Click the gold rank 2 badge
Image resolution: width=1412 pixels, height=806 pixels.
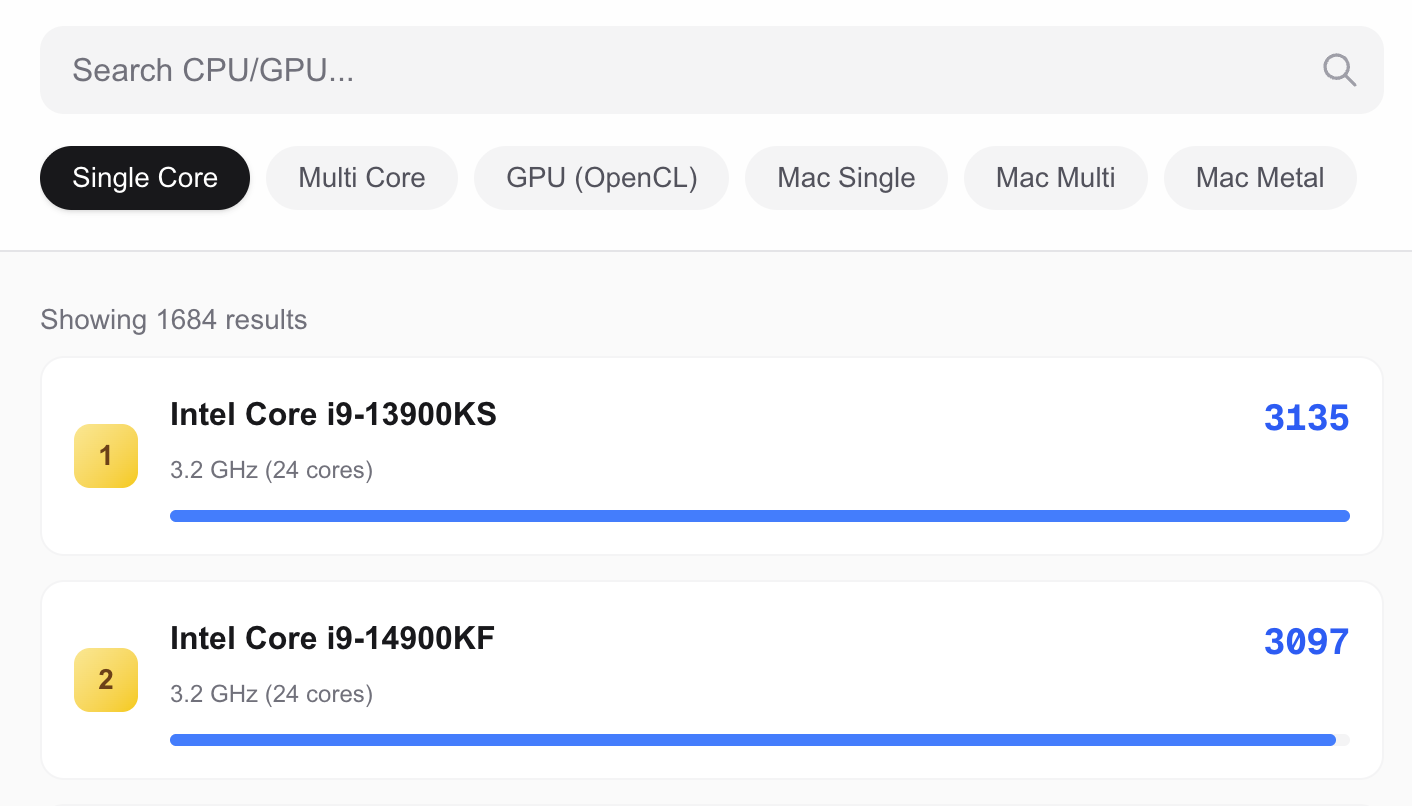106,680
